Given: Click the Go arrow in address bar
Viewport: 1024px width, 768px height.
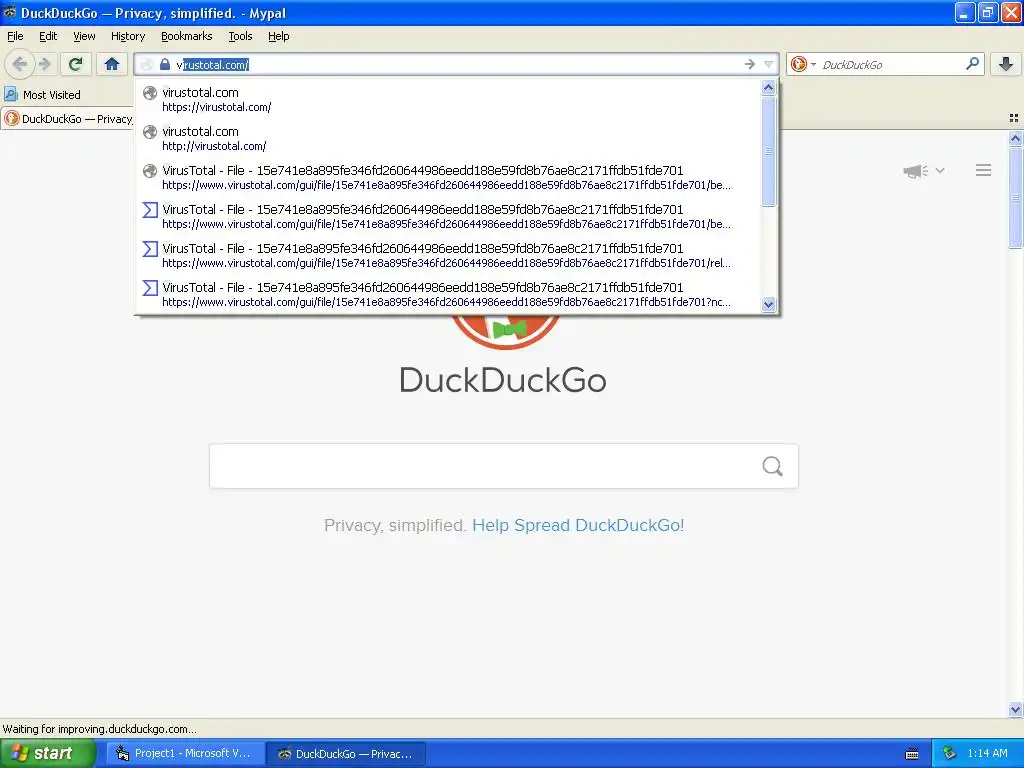Looking at the screenshot, I should 750,64.
